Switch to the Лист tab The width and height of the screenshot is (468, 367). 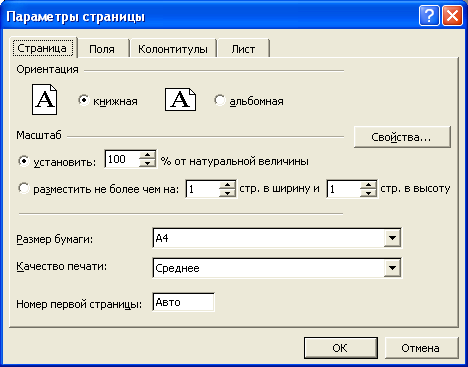(243, 49)
